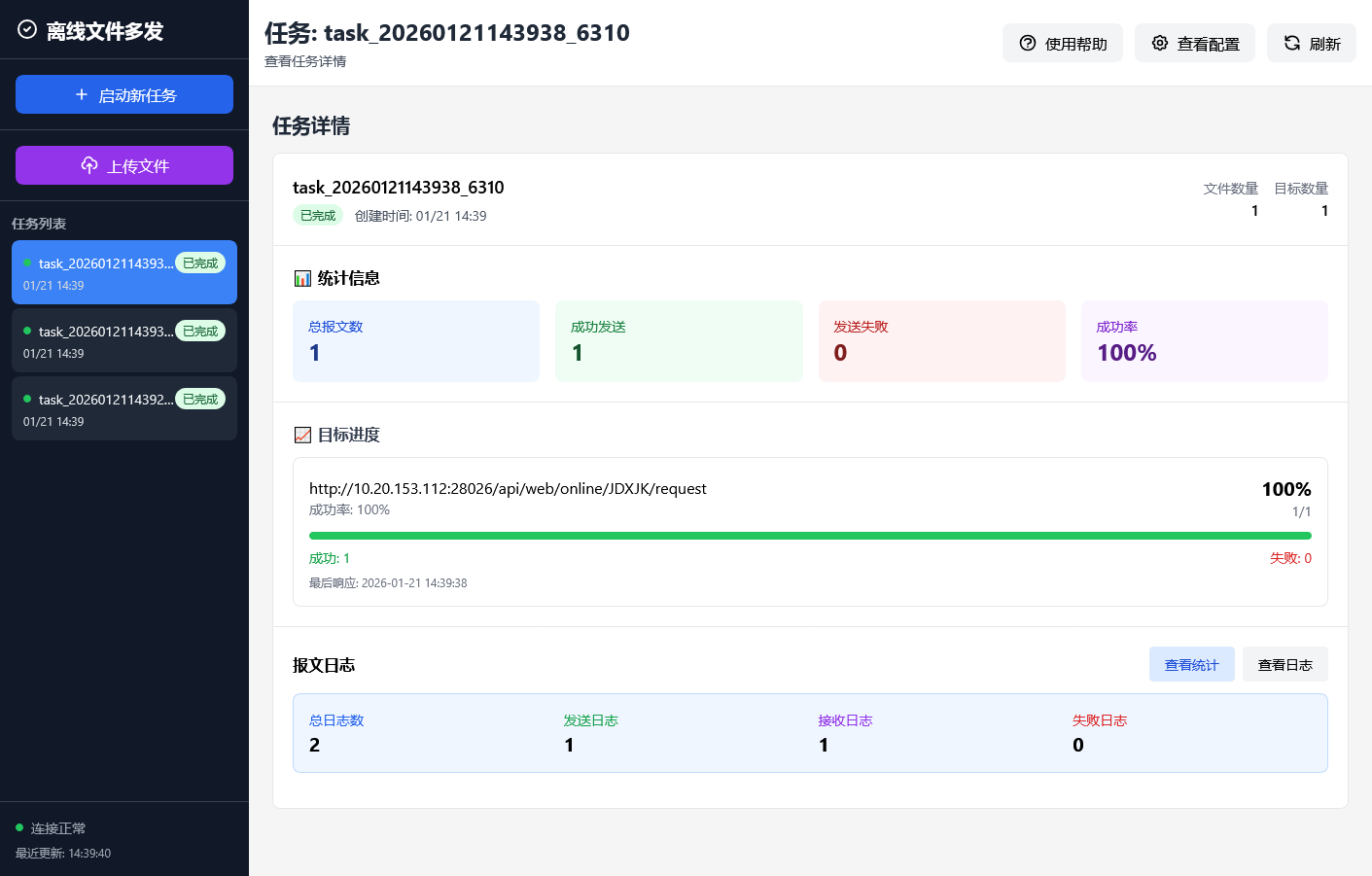Click the cloud upload icon in 上传文件
The height and width of the screenshot is (876, 1372).
point(89,165)
